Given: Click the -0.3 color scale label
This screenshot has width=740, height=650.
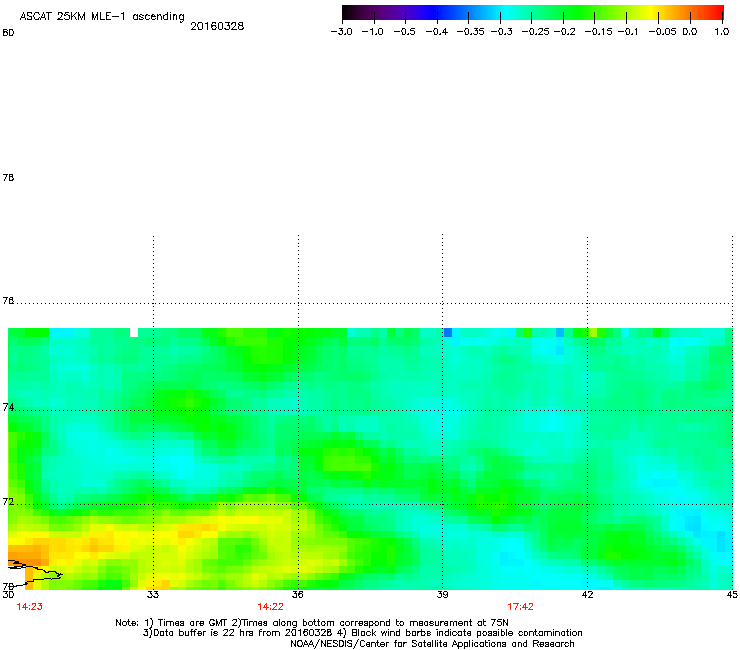Looking at the screenshot, I should click(502, 32).
